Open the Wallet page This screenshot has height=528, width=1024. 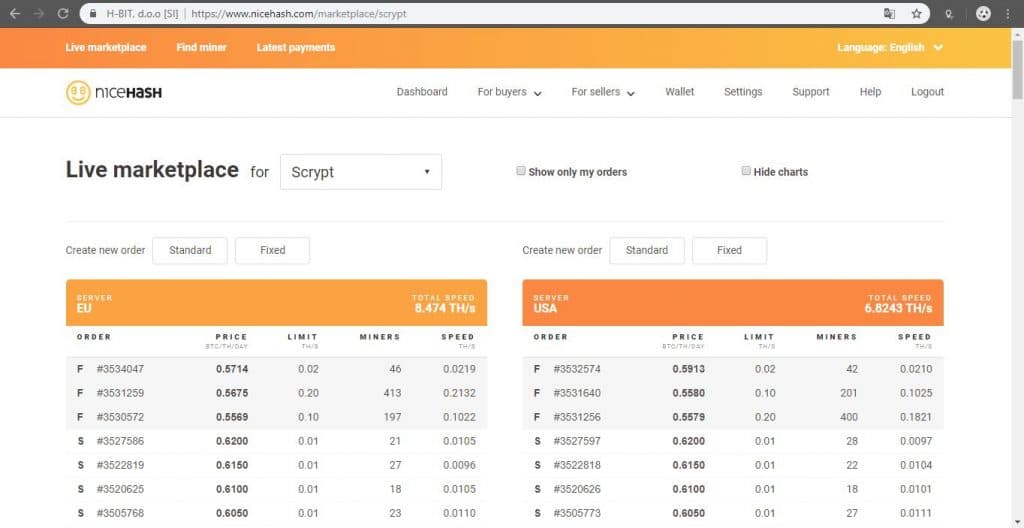[680, 92]
